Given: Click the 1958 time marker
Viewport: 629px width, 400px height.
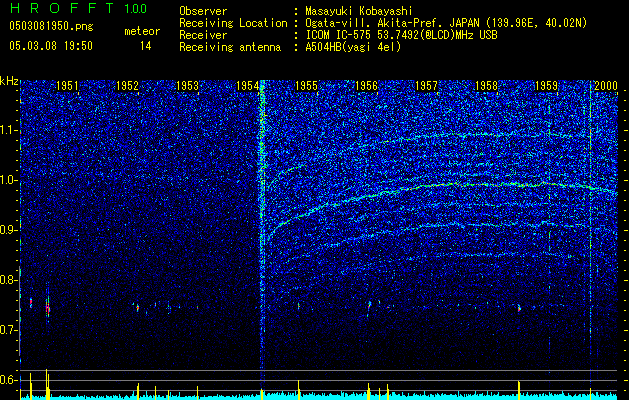Looking at the screenshot, I should pyautogui.click(x=486, y=86).
